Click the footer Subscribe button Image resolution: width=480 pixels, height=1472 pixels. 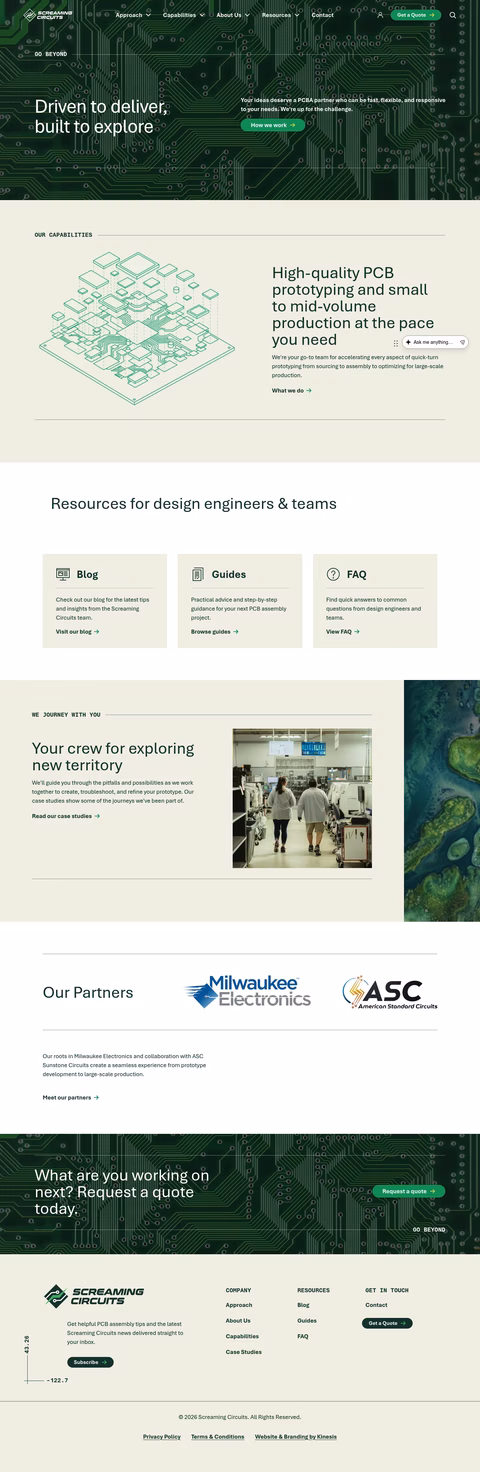(x=90, y=1362)
